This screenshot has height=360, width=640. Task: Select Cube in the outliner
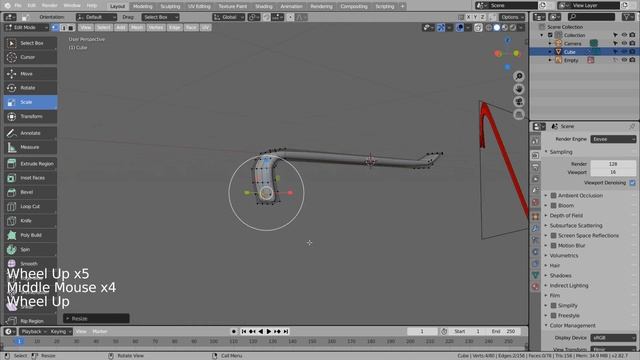point(570,52)
